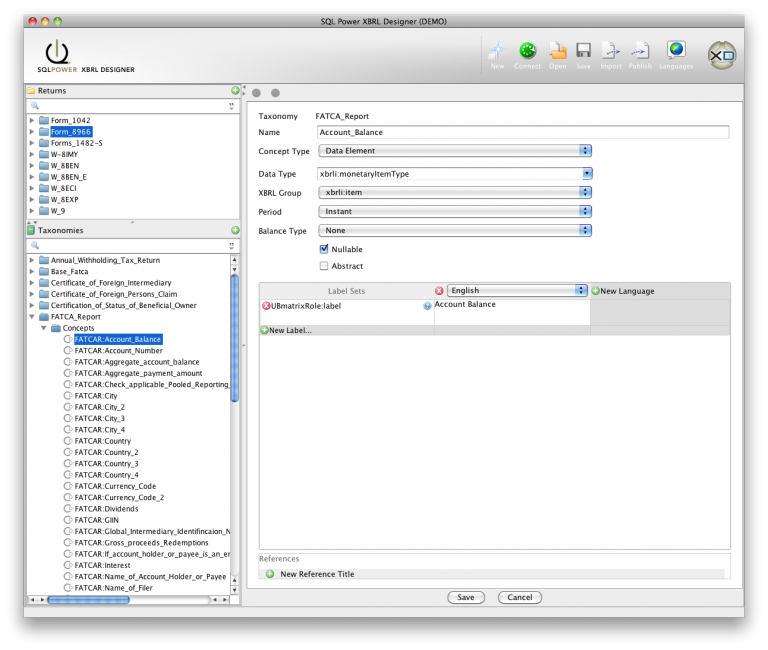This screenshot has height=650, width=768.
Task: Collapse the FATCA_Report taxonomy
Action: pyautogui.click(x=32, y=316)
